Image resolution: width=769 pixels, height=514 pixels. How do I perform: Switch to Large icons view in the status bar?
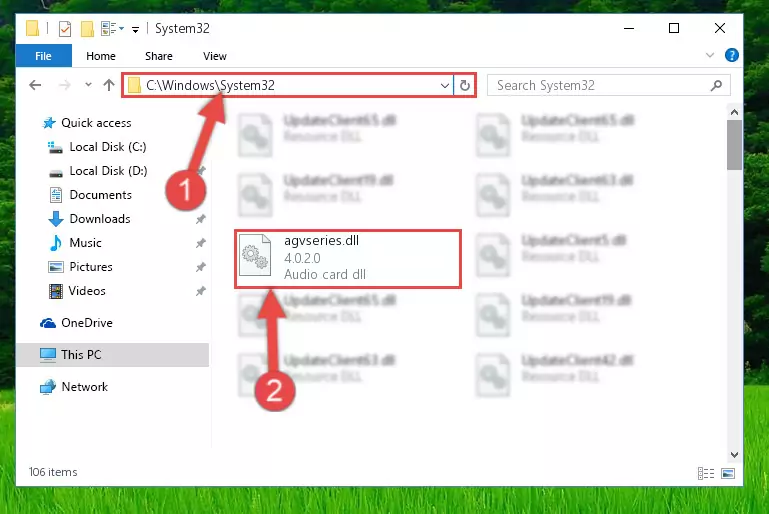[728, 473]
